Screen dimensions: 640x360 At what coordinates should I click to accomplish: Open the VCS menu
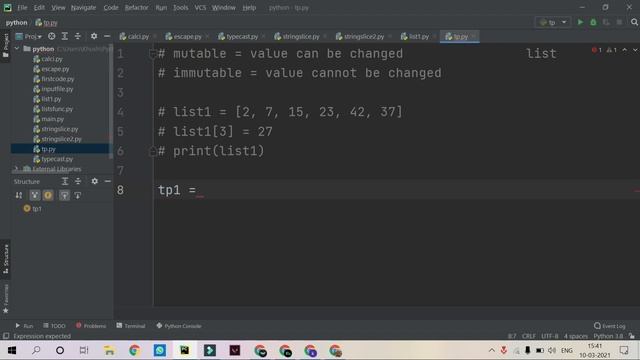[x=200, y=7]
